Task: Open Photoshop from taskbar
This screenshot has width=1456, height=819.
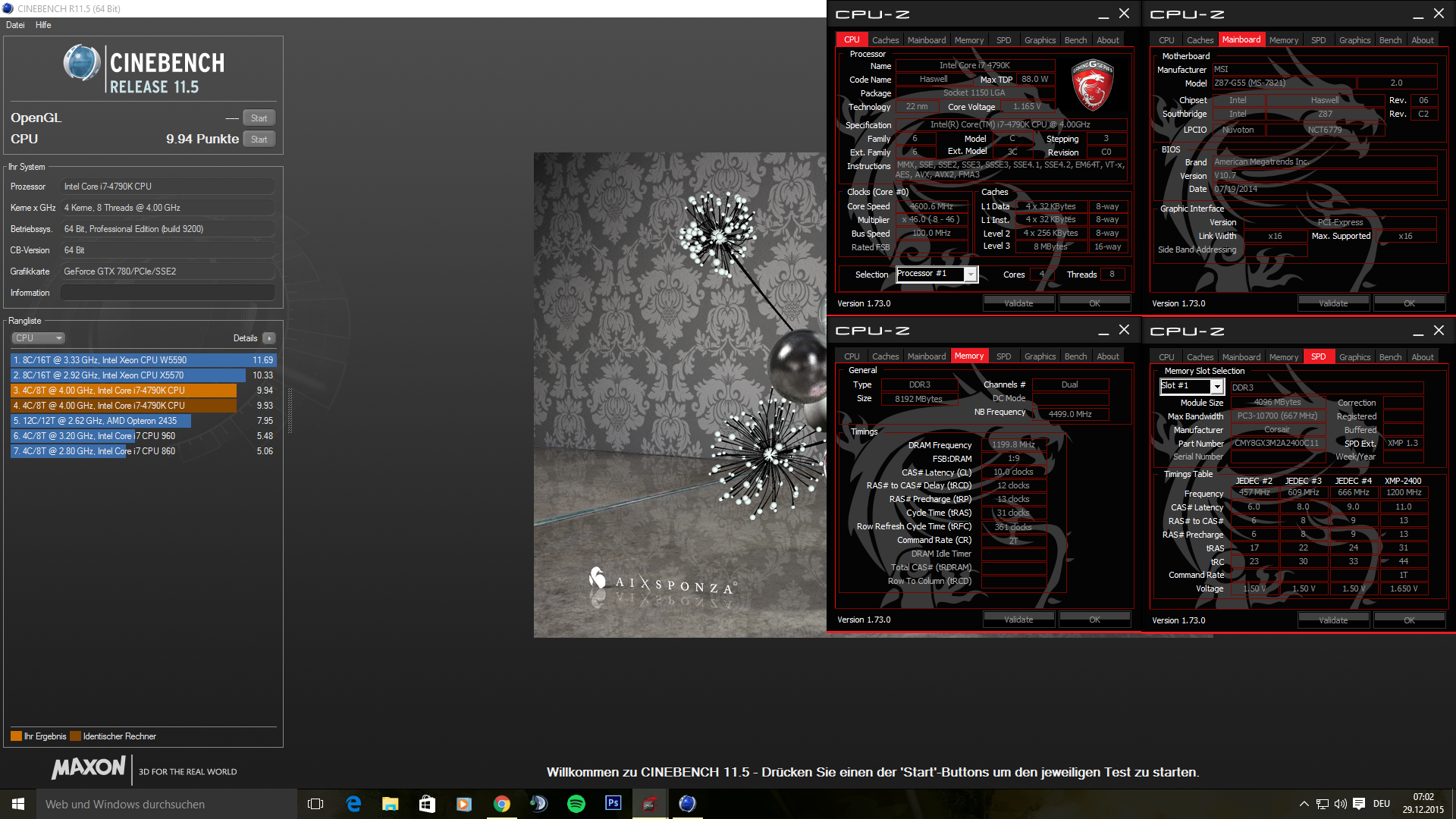Action: 613,804
